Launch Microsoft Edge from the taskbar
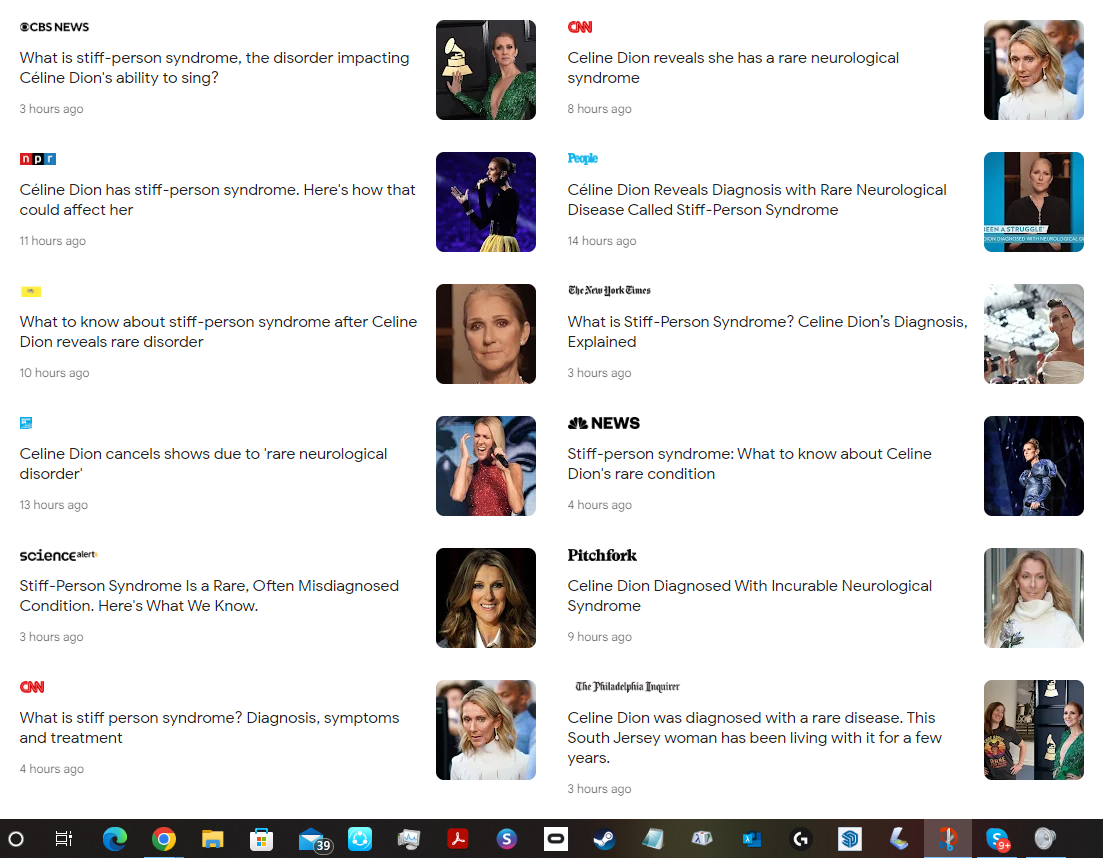The height and width of the screenshot is (858, 1103). coord(115,838)
